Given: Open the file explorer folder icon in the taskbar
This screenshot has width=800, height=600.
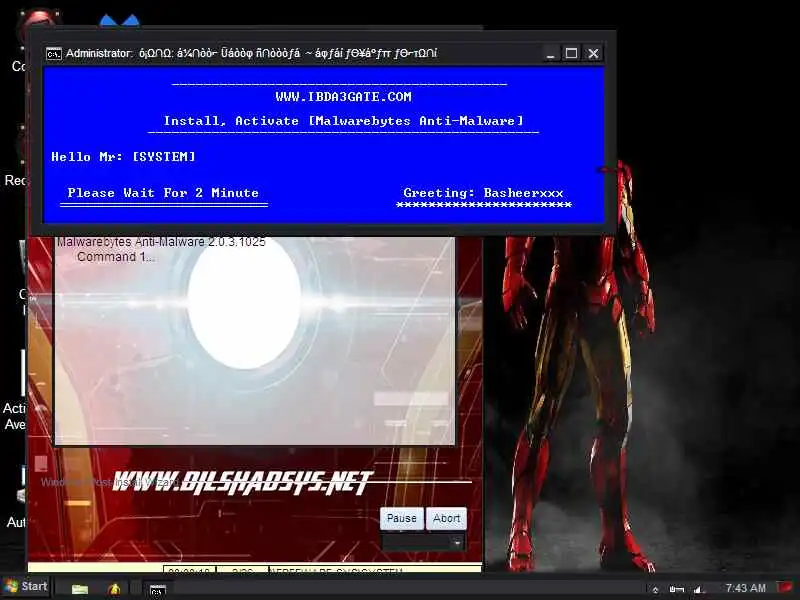Looking at the screenshot, I should (80, 589).
